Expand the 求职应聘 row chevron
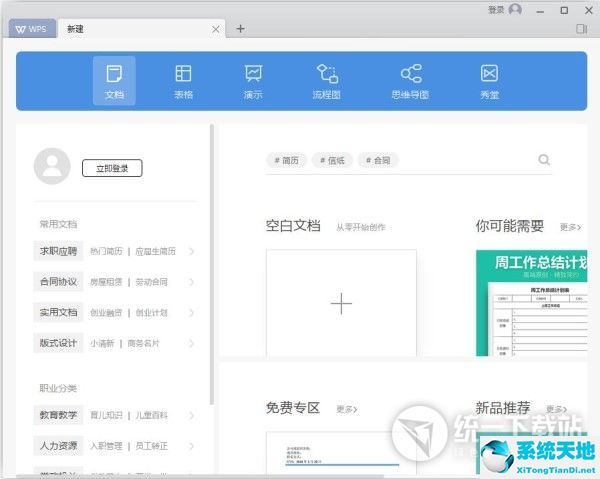The height and width of the screenshot is (479, 600). (x=192, y=251)
